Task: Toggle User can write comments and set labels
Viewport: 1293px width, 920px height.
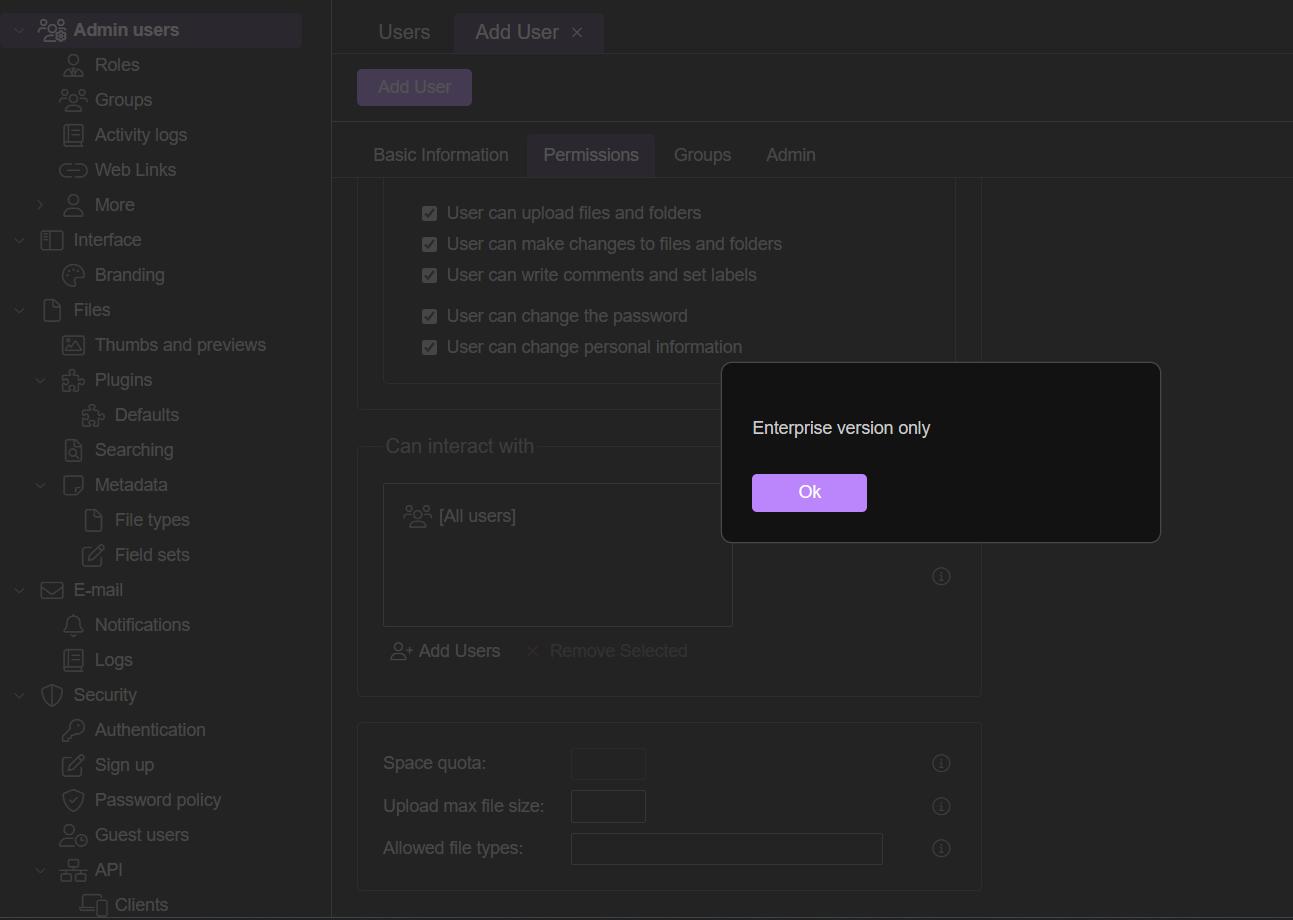Action: 430,275
